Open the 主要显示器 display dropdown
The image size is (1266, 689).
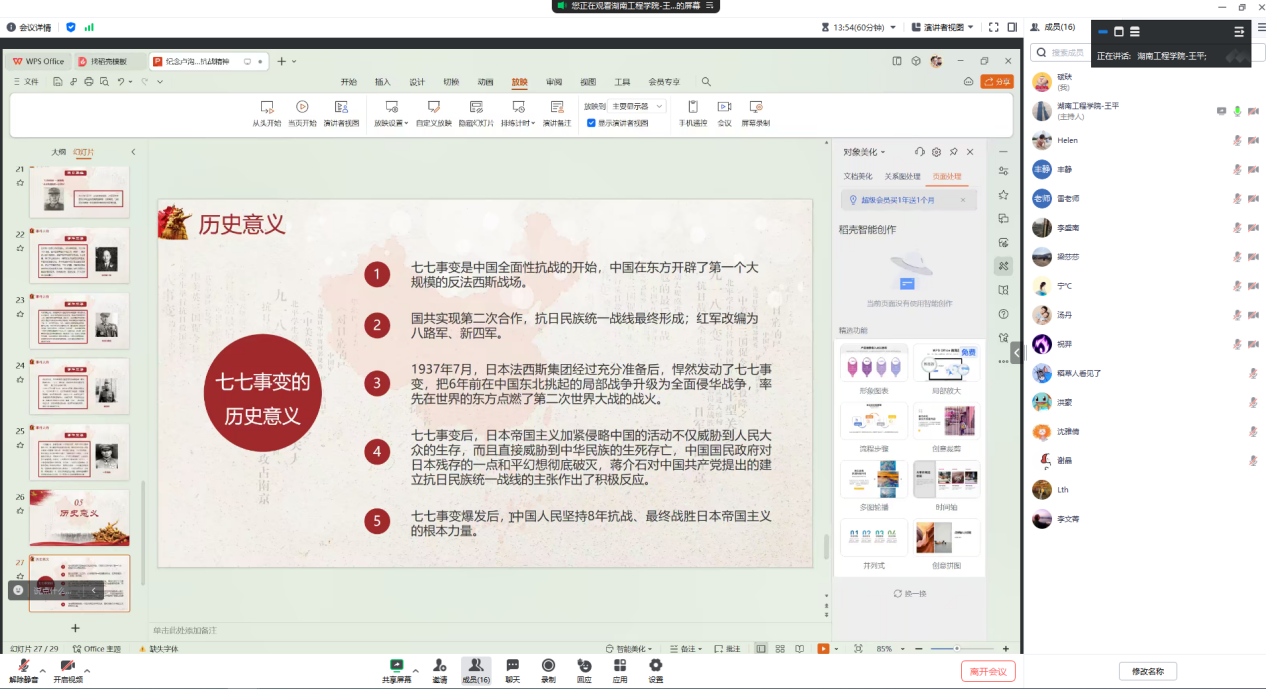pyautogui.click(x=637, y=106)
